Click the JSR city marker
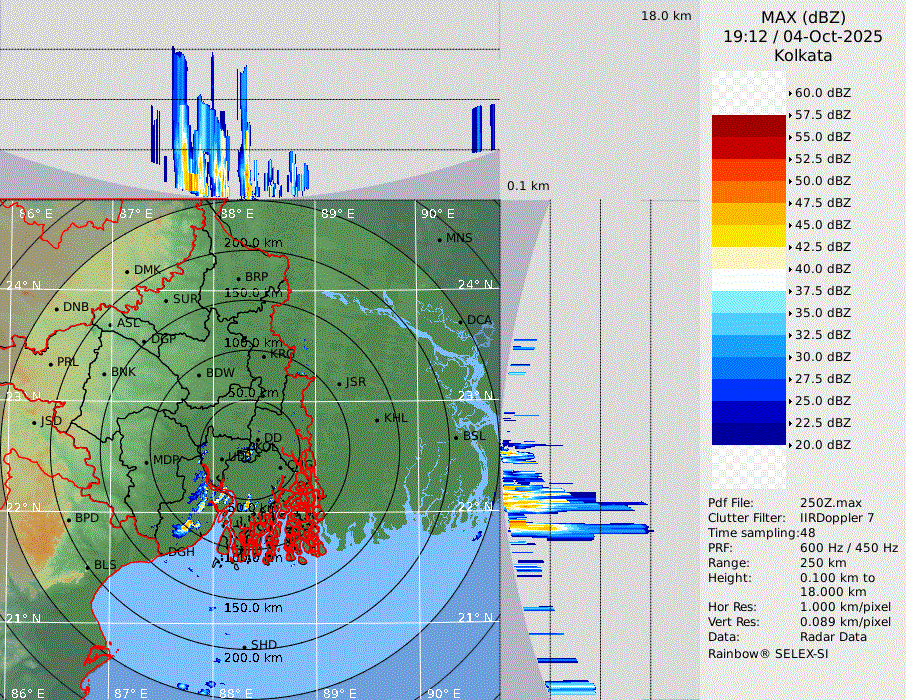 339,383
